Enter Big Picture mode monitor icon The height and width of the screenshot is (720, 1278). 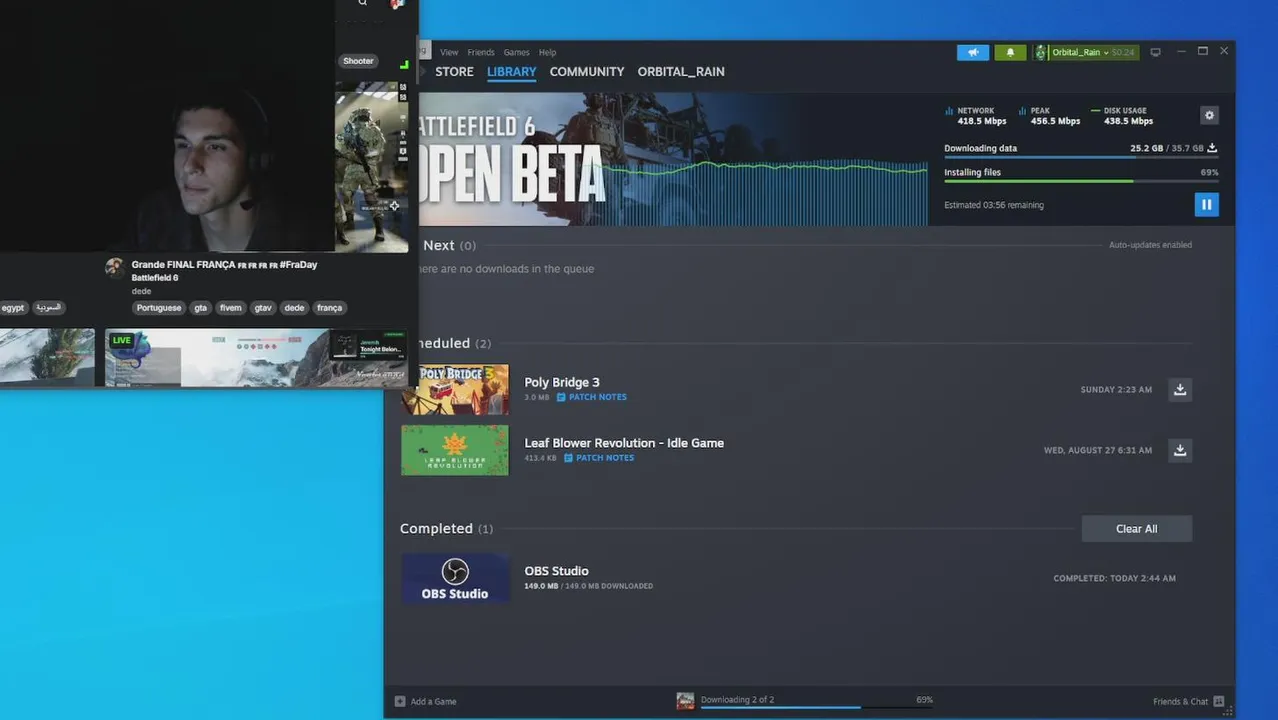coord(1155,52)
